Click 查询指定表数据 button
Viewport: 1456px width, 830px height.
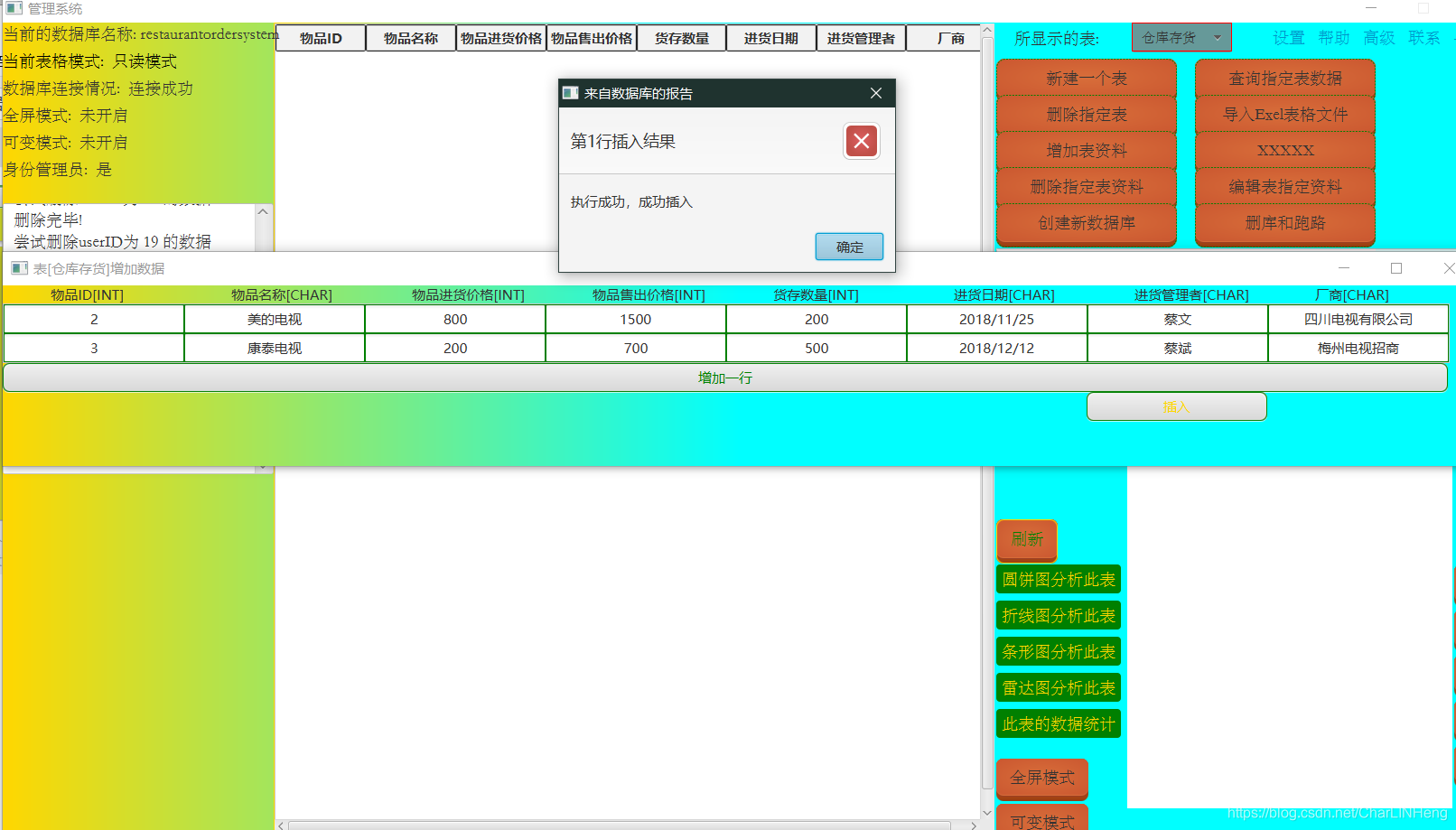coord(1285,79)
